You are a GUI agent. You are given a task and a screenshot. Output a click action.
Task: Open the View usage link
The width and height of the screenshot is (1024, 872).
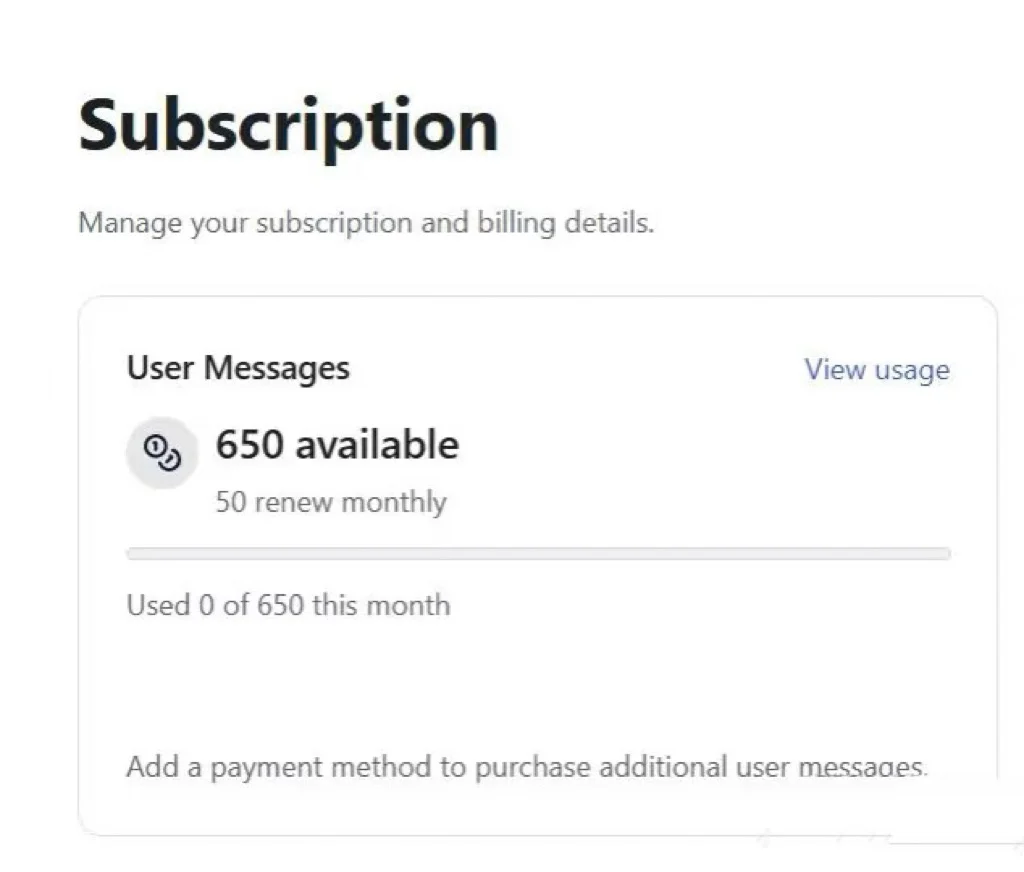(x=876, y=370)
